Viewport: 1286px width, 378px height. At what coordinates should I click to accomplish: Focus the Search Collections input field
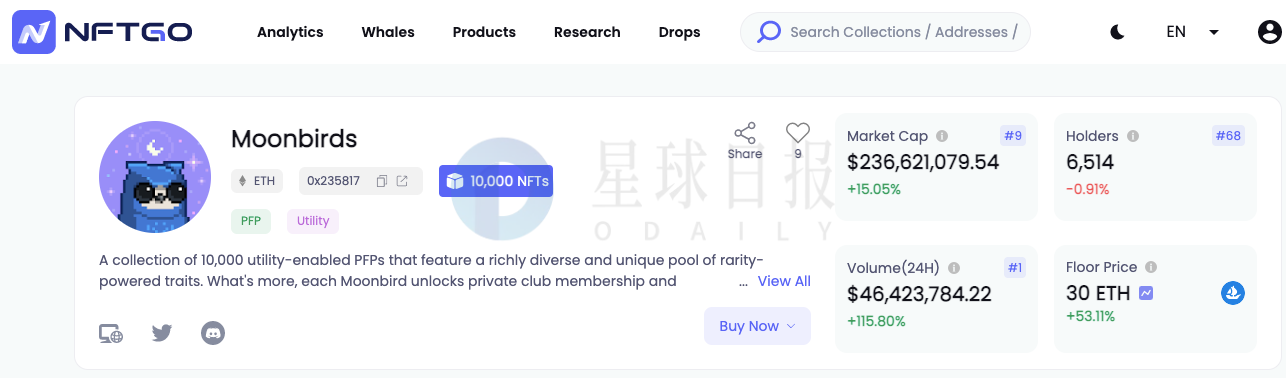(x=885, y=32)
